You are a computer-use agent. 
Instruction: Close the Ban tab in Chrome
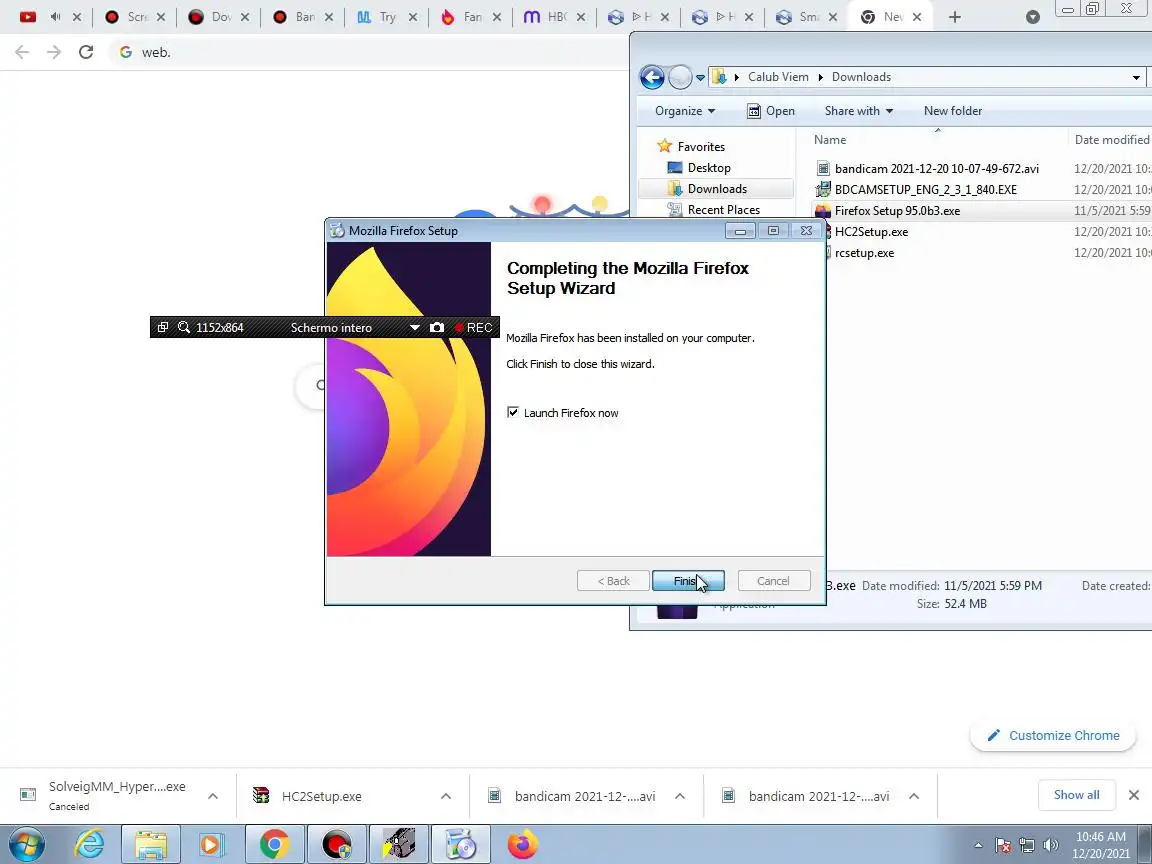point(328,17)
